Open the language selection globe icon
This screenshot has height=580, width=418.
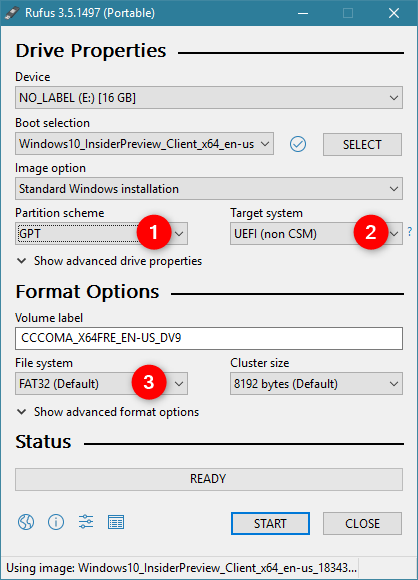point(26,522)
